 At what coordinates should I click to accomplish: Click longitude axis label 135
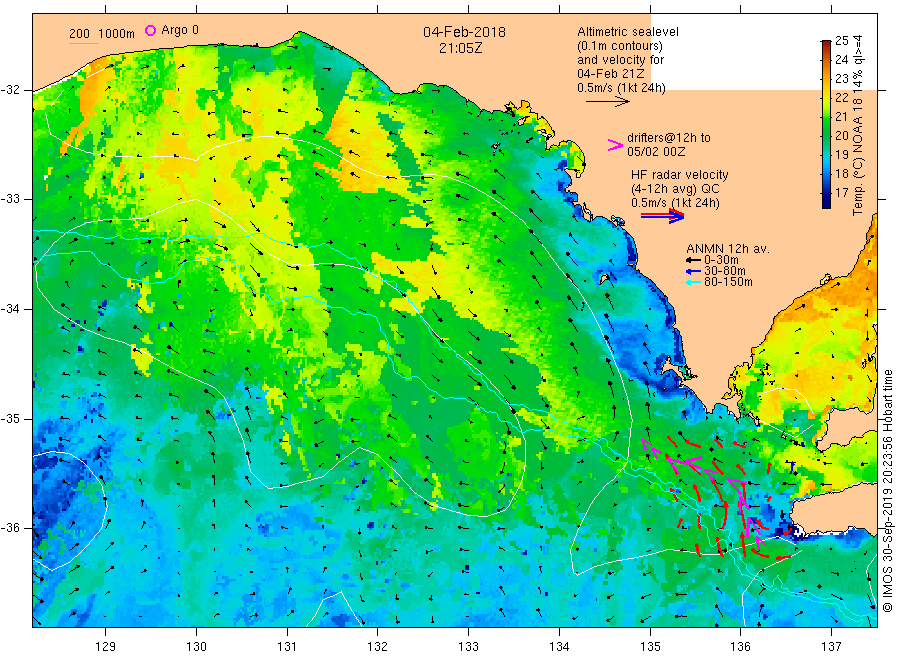coord(650,647)
